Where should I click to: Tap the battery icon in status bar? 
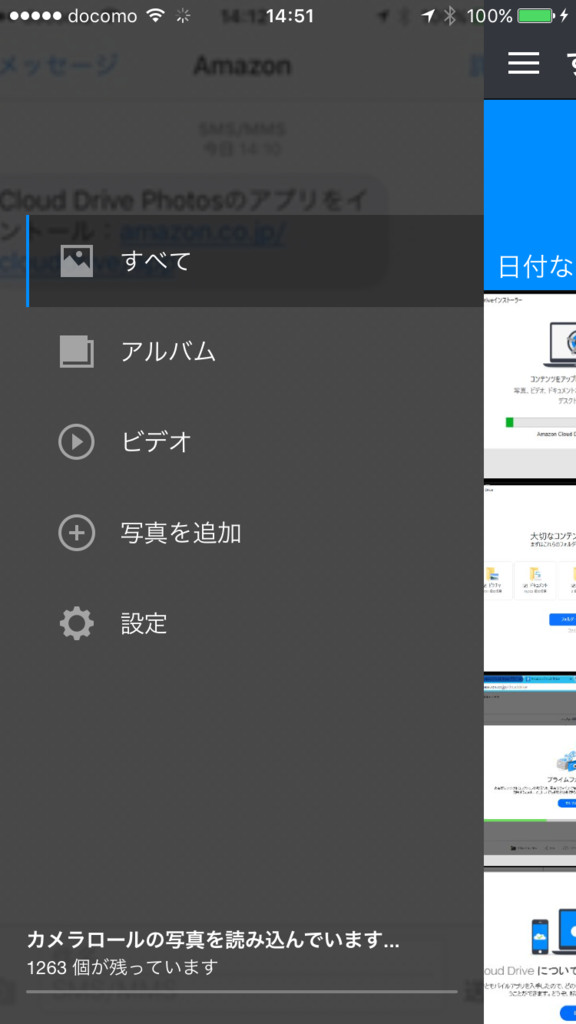(x=535, y=16)
